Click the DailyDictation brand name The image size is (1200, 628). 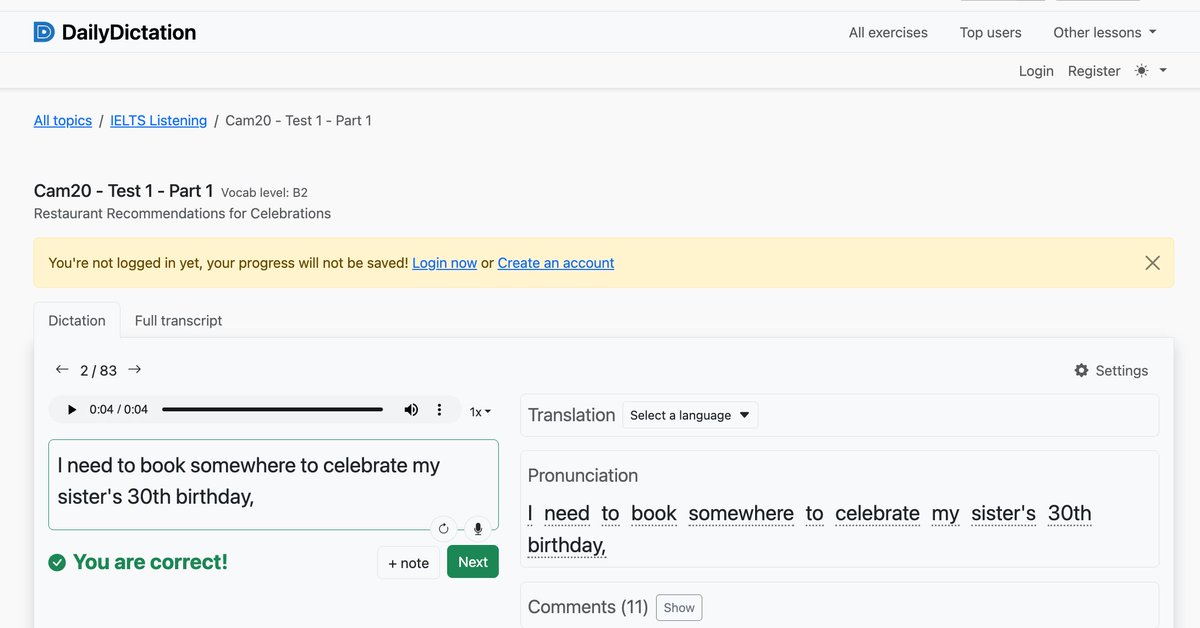pos(129,32)
